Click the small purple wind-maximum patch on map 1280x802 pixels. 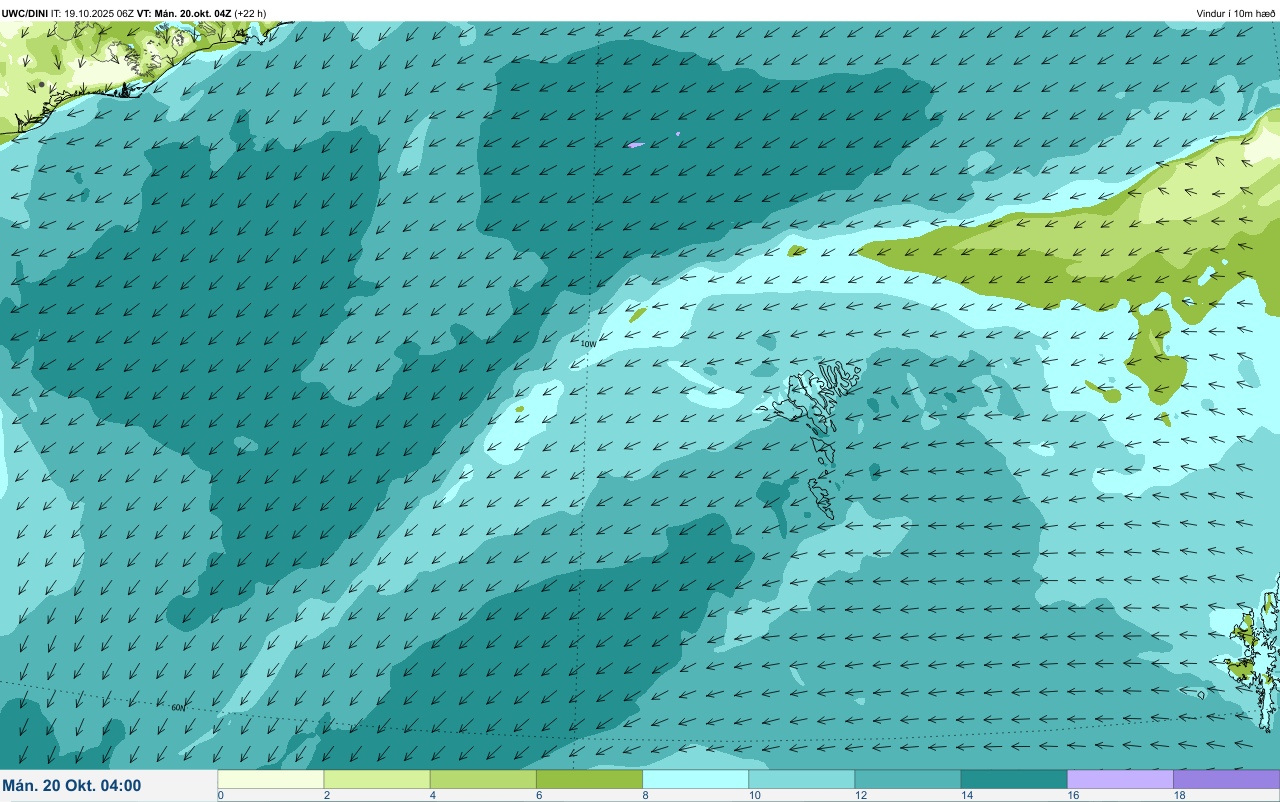(x=636, y=145)
